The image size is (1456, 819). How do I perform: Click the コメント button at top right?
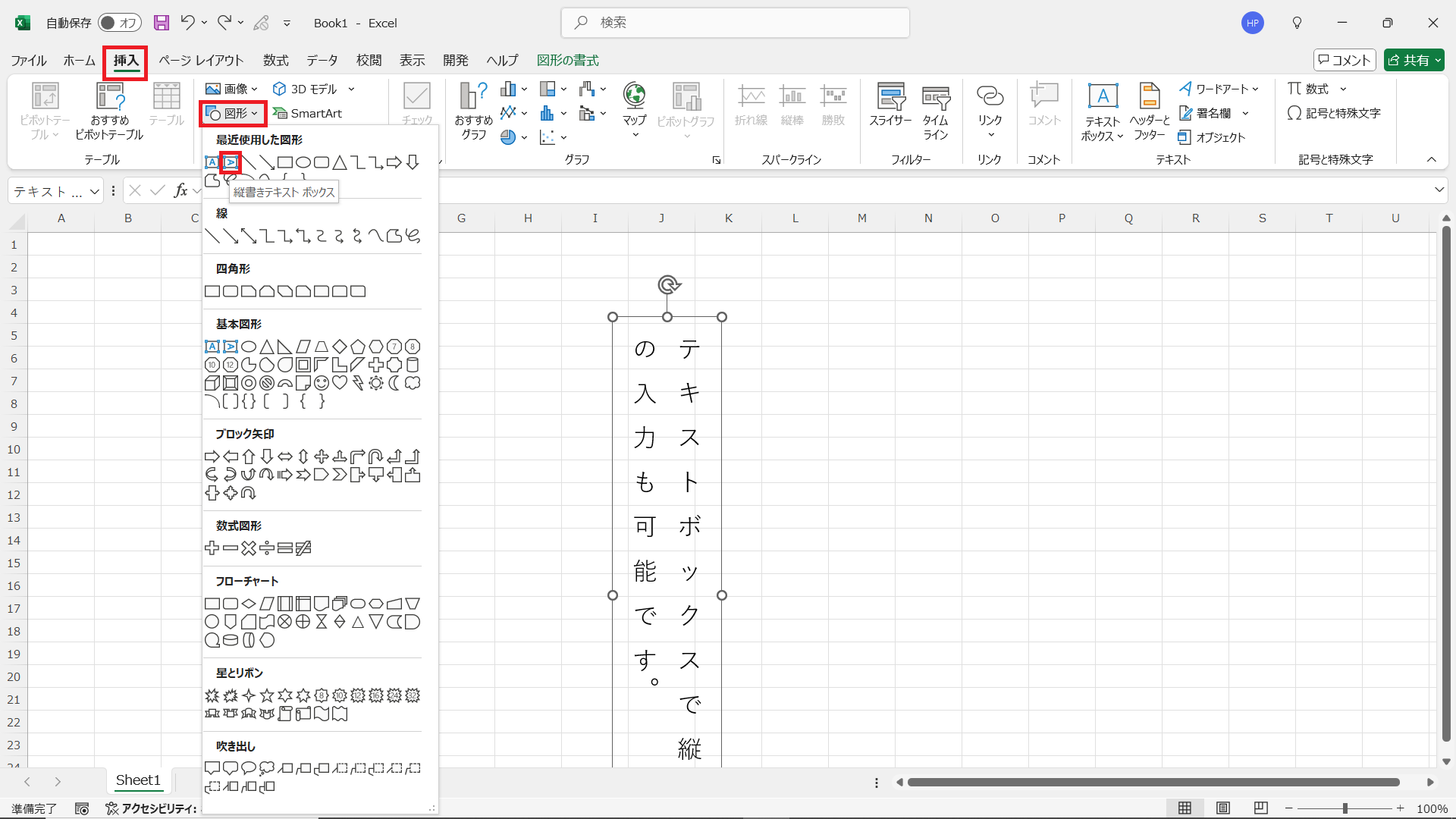(x=1345, y=60)
